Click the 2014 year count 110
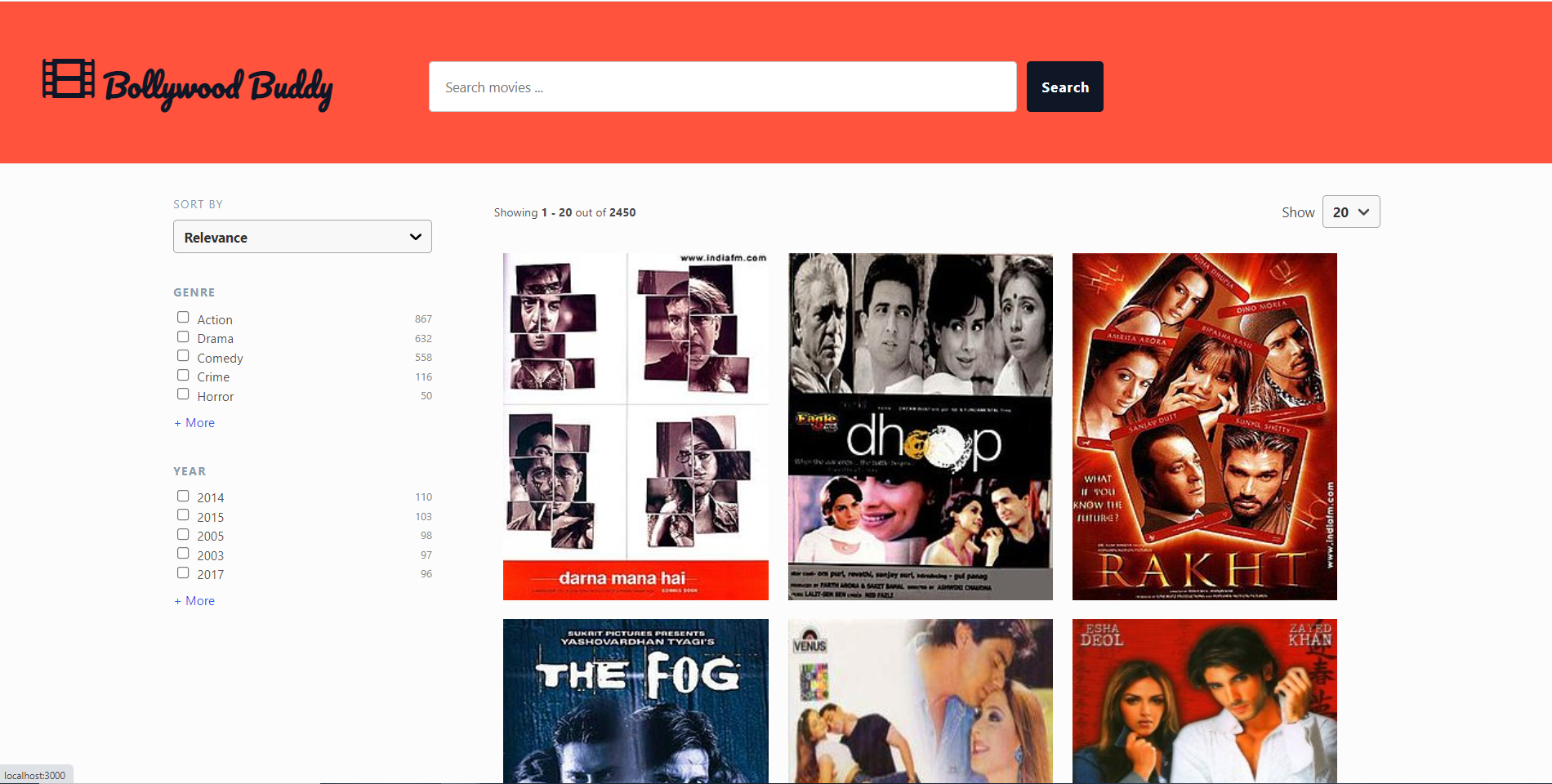This screenshot has width=1552, height=784. point(423,497)
